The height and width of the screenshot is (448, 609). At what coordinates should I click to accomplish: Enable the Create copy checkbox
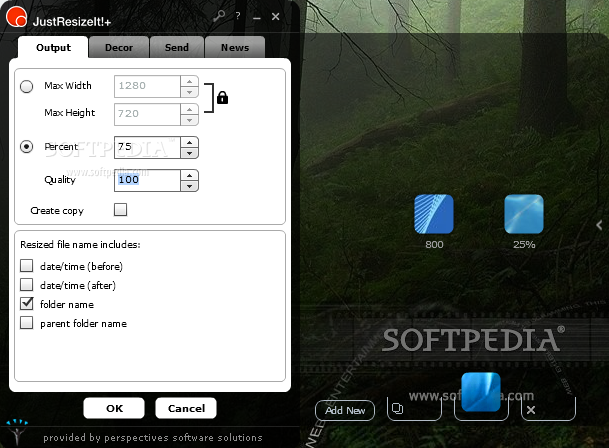pos(120,209)
